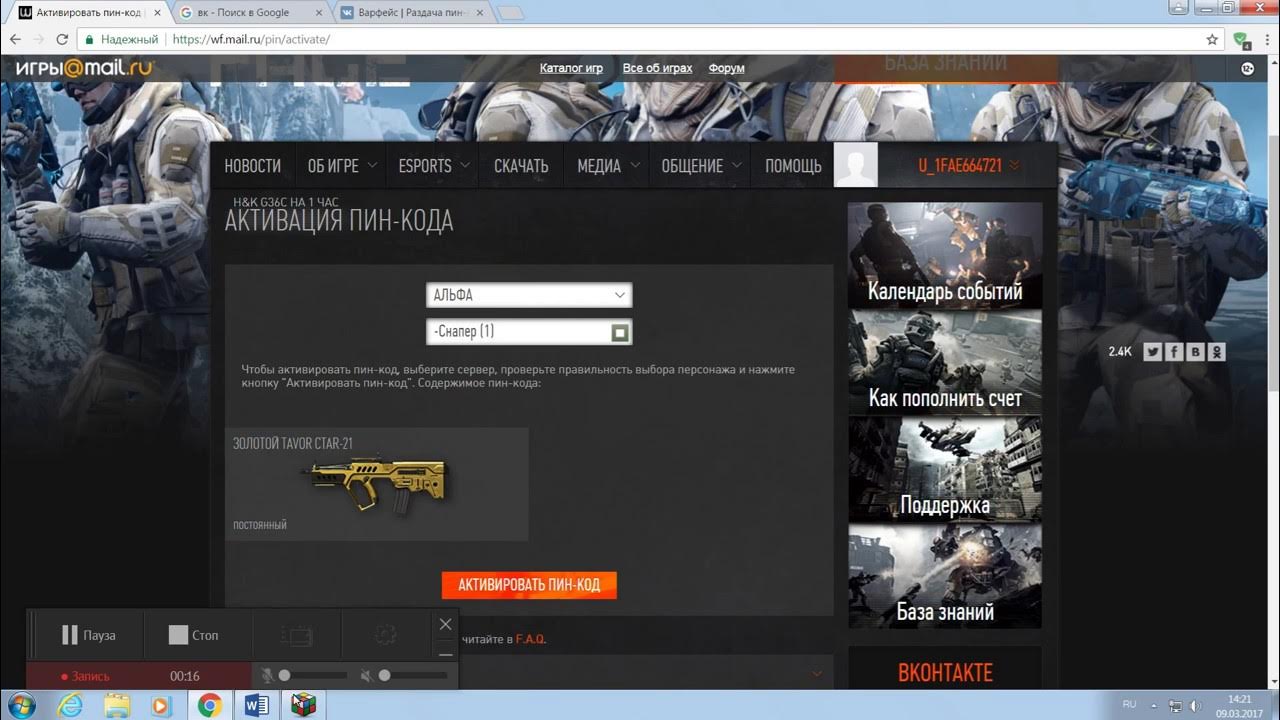Viewport: 1280px width, 720px height.
Task: Click the ВКОНТАКТЕ widget header
Action: click(x=945, y=672)
